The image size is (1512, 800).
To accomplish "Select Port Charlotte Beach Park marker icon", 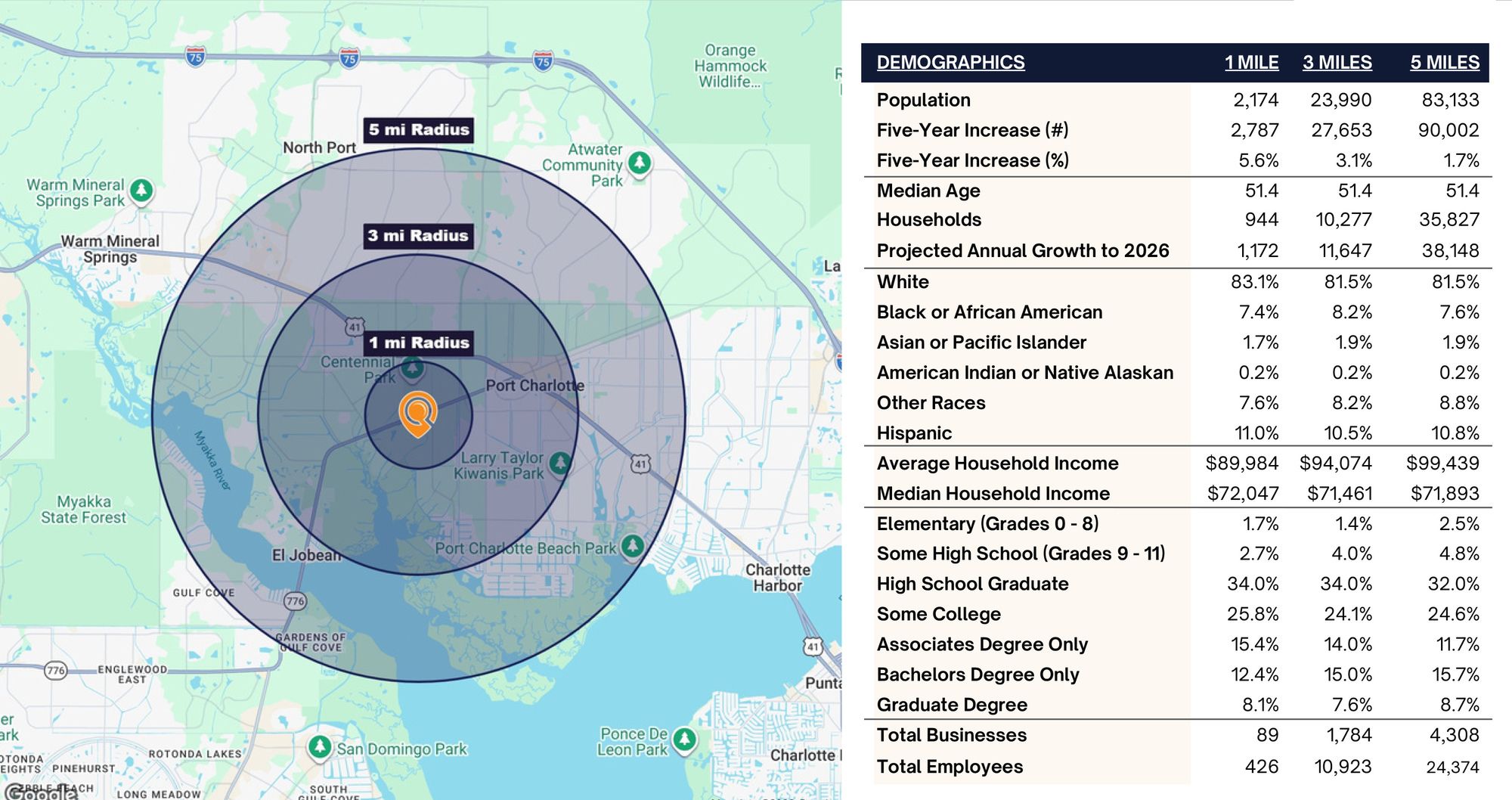I will click(633, 545).
